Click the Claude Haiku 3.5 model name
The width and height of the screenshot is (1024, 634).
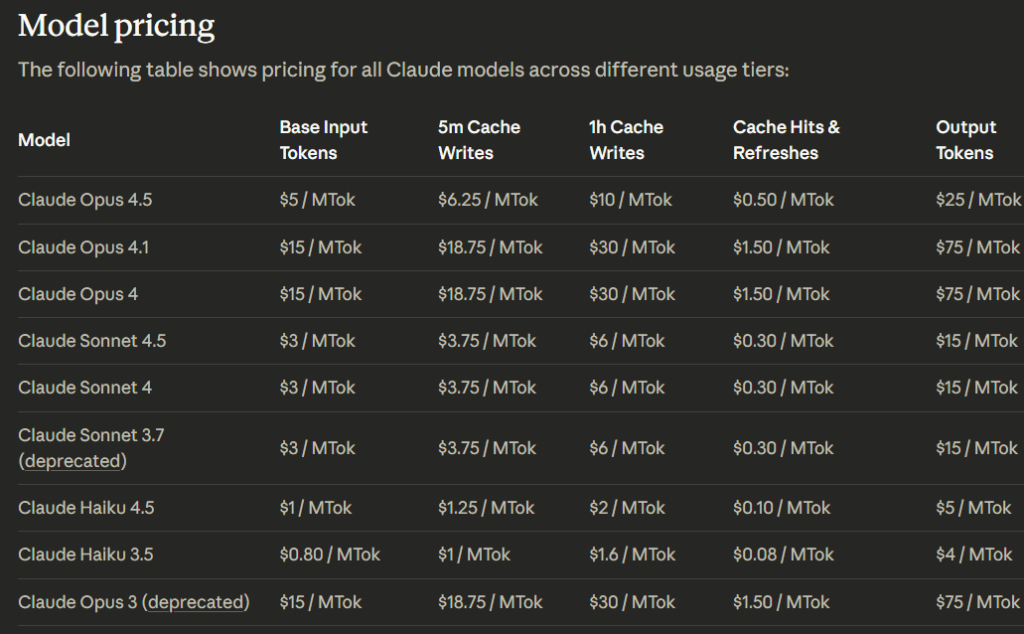(85, 554)
